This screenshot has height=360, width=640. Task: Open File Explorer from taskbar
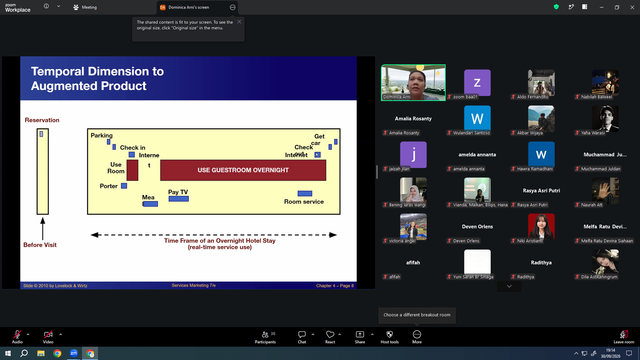[41, 353]
